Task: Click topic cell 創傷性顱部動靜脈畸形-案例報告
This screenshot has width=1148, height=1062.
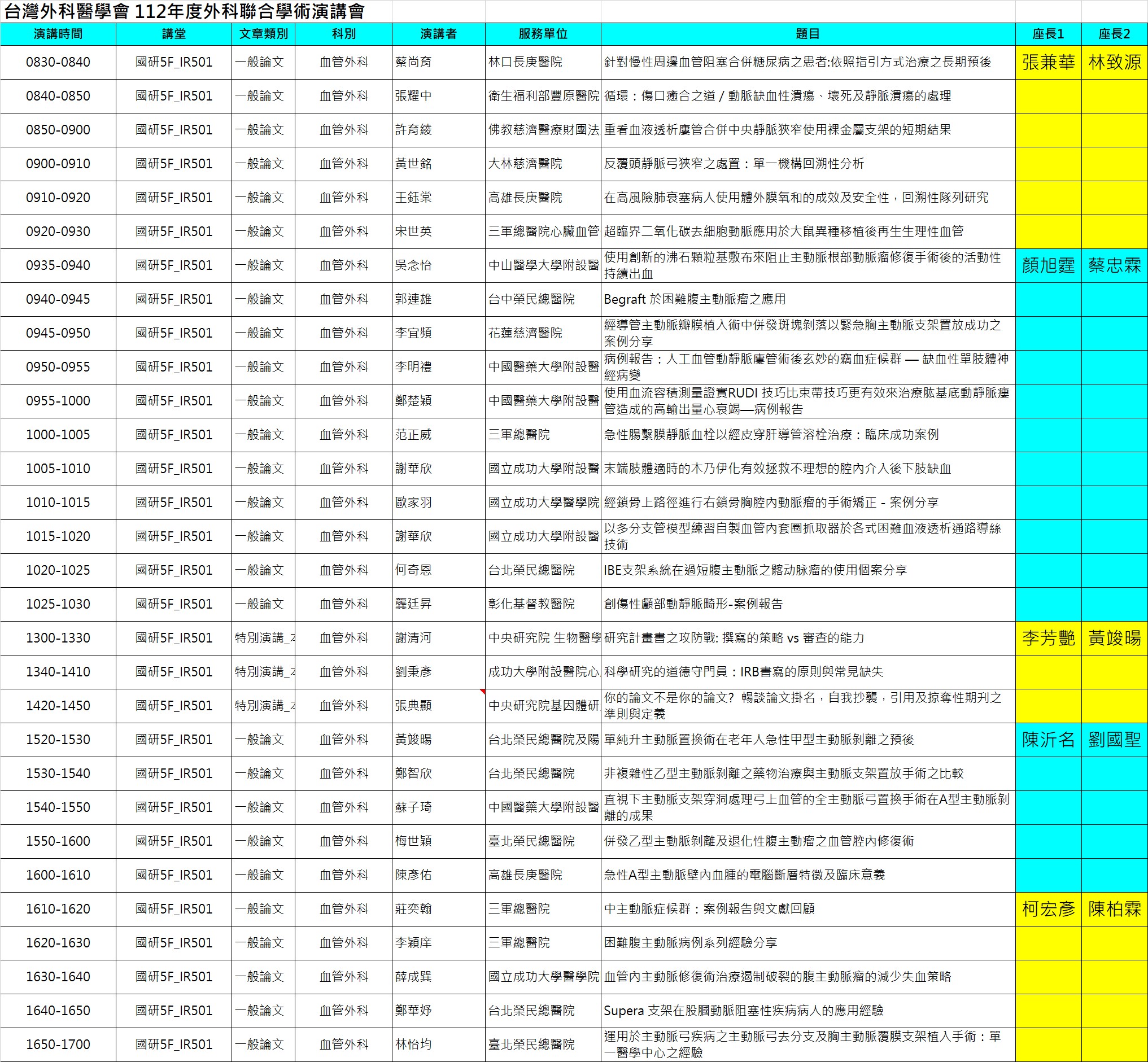Action: point(808,604)
